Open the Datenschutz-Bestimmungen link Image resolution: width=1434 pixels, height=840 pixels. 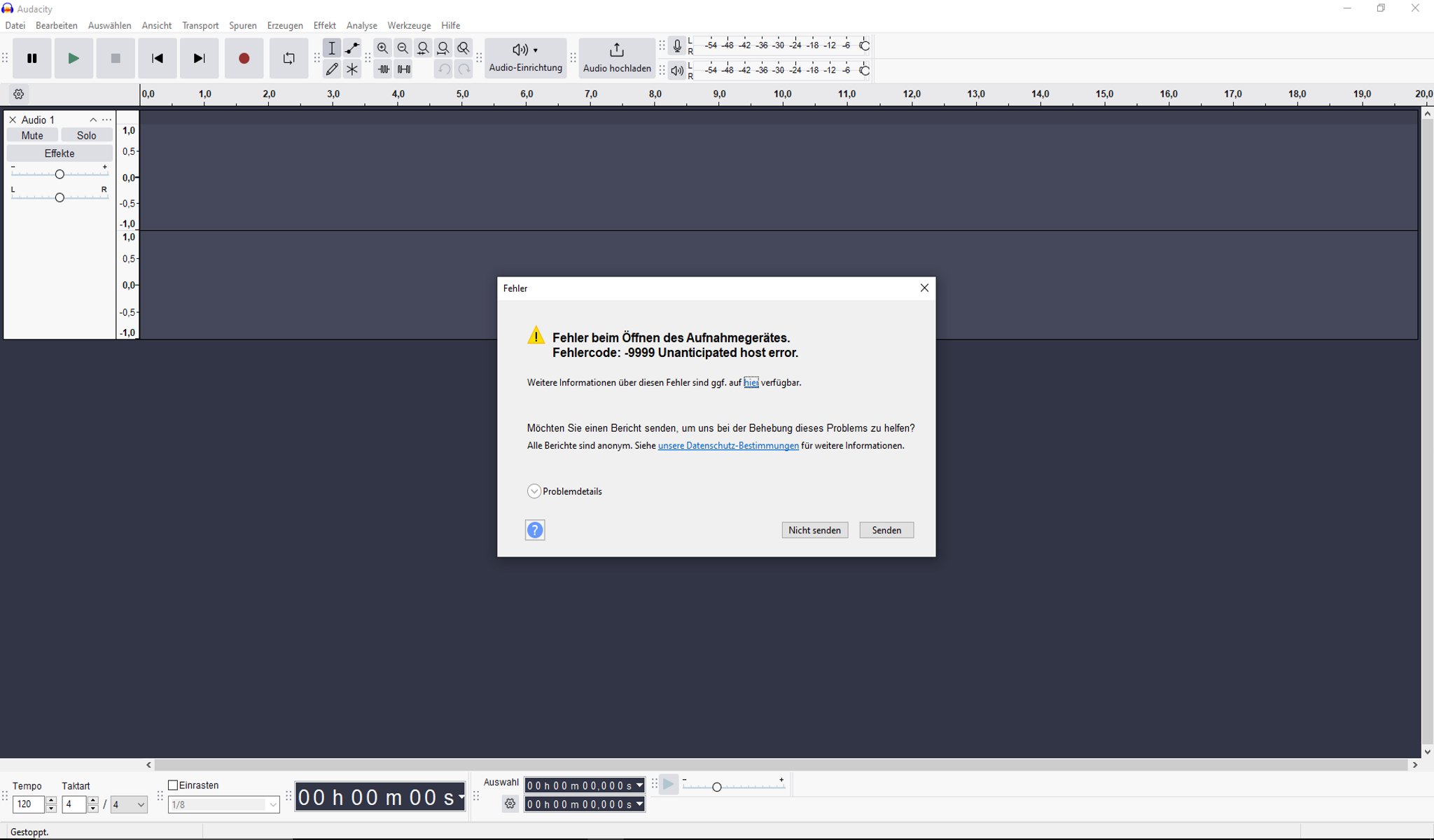(x=728, y=446)
